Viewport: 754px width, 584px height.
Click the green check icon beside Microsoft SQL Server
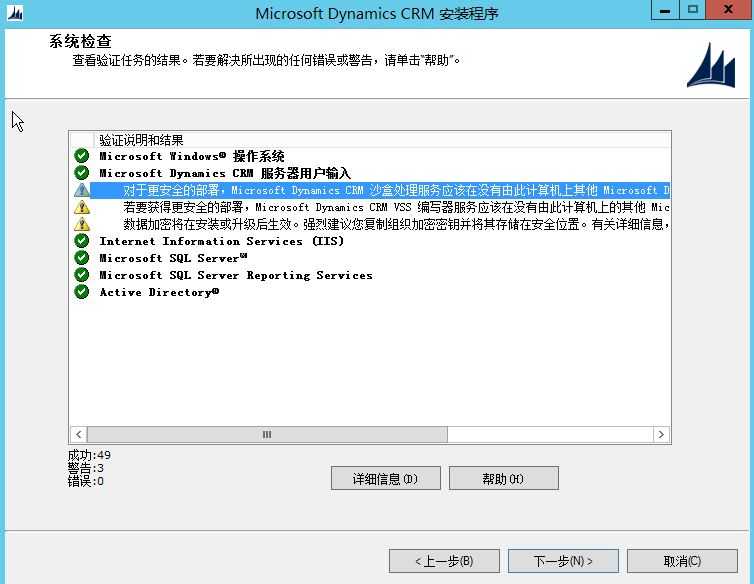(x=82, y=258)
